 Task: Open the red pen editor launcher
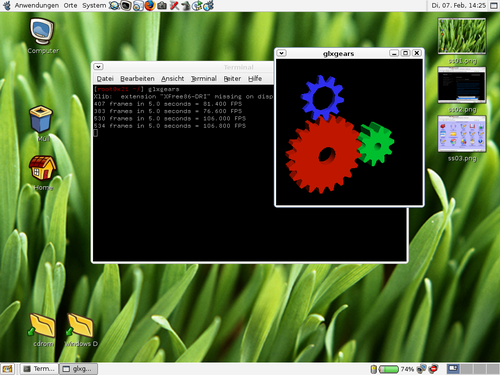(174, 5)
